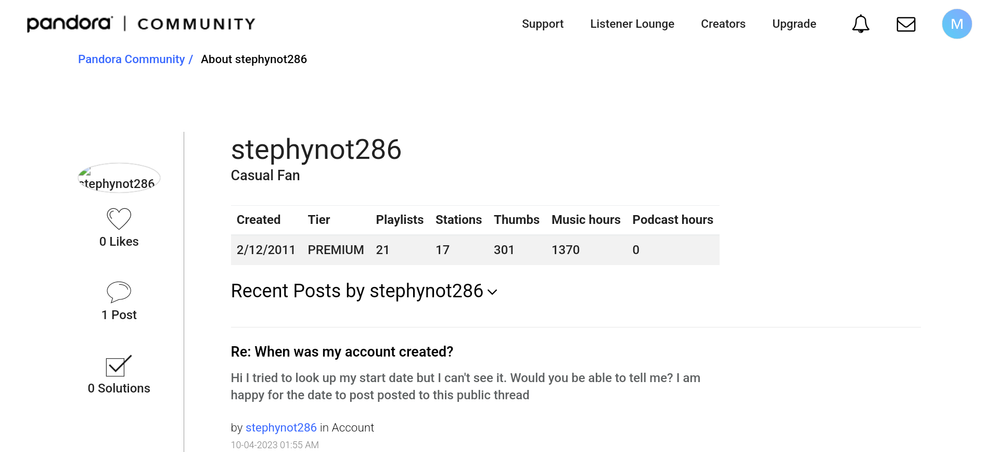Open "Re: When was my account created?" post
Screen dimensions: 999x452
click(342, 352)
